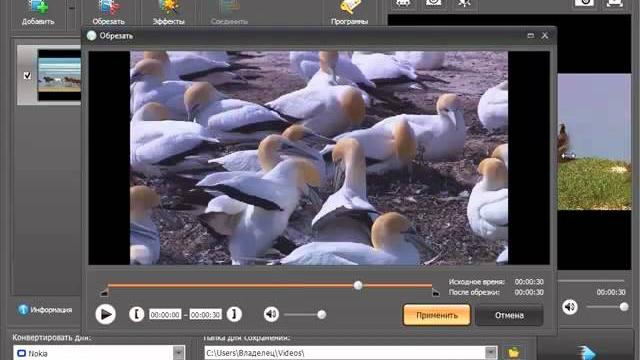640x360 pixels.
Task: Click the trim preview video of gannets
Action: pos(319,158)
